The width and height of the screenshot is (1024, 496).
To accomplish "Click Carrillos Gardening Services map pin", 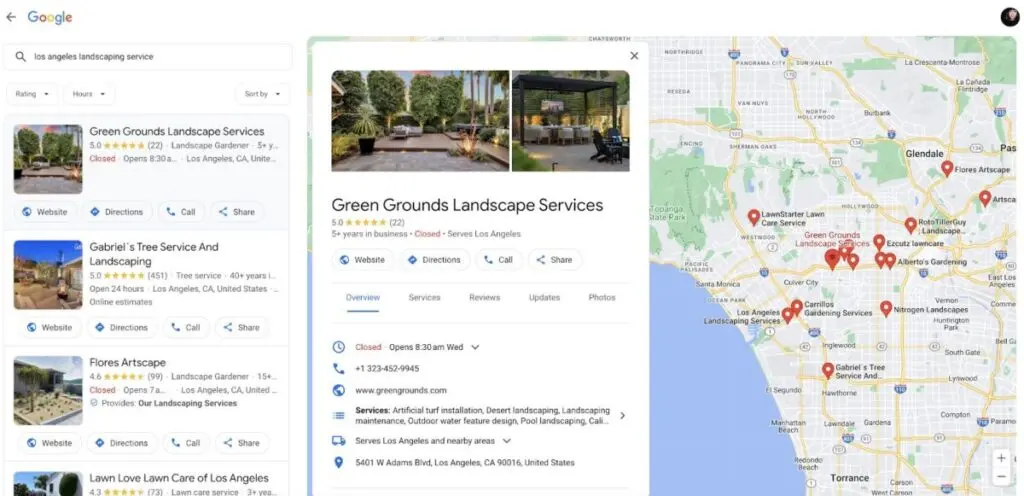I will tap(797, 307).
